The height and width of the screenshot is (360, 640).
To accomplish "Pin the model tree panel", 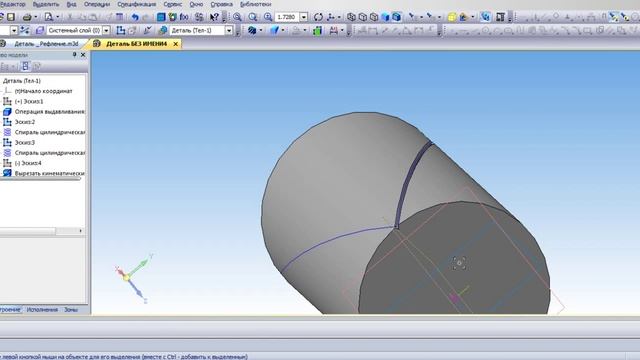I will [x=74, y=55].
